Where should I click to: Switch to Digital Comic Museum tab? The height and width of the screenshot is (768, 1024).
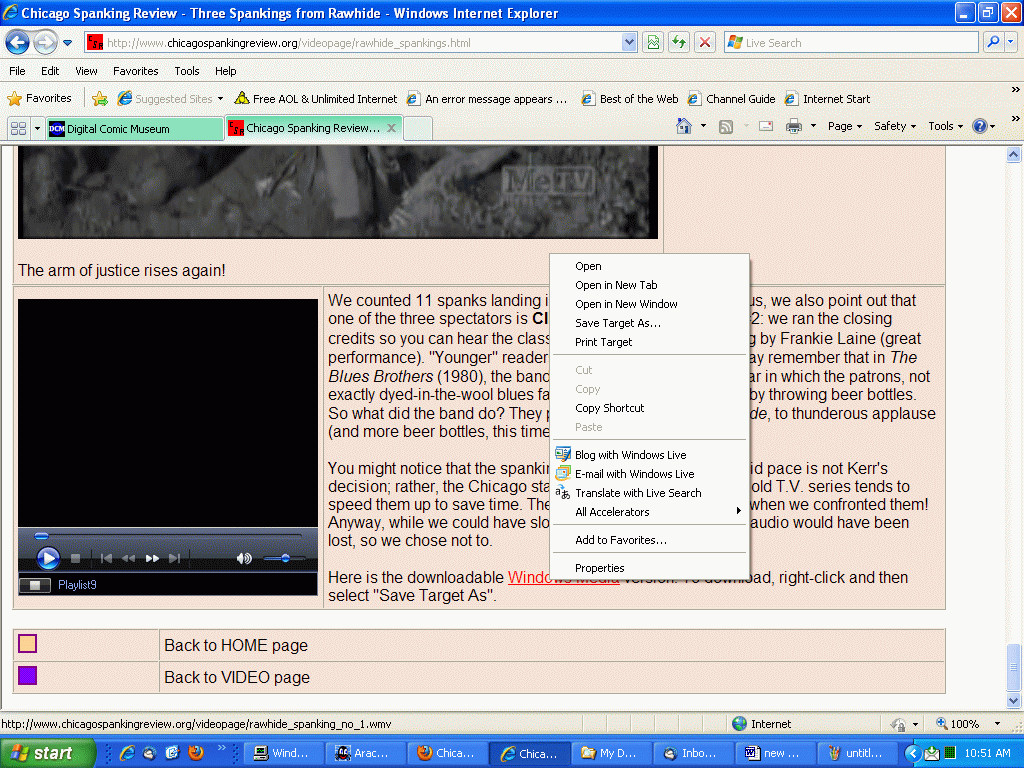135,129
